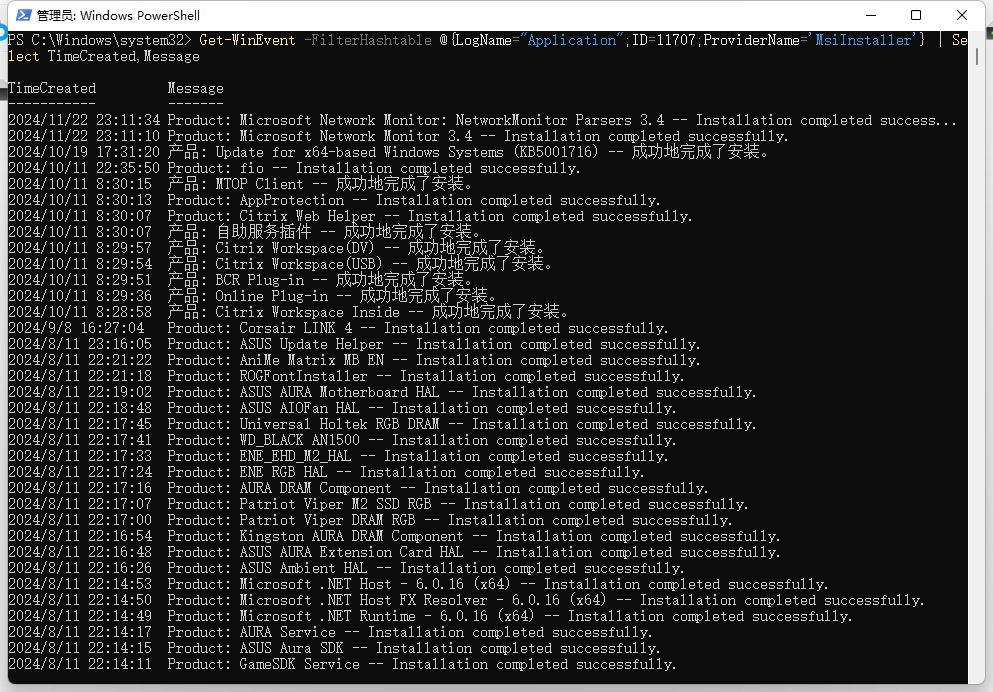Click the KB5001716 update entry line
Image resolution: width=993 pixels, height=692 pixels.
[x=400, y=152]
